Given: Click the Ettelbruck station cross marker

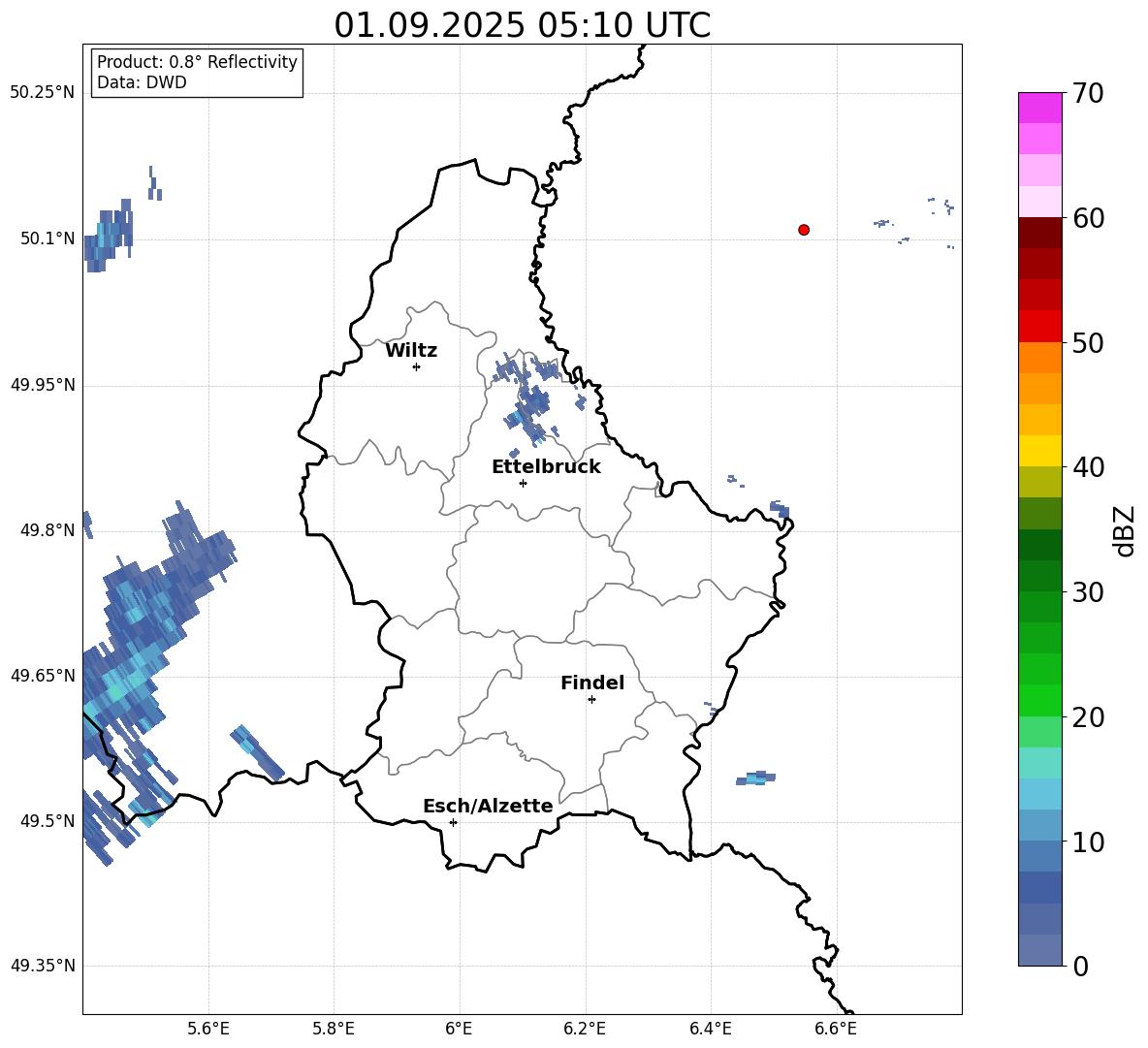Looking at the screenshot, I should click(x=523, y=483).
